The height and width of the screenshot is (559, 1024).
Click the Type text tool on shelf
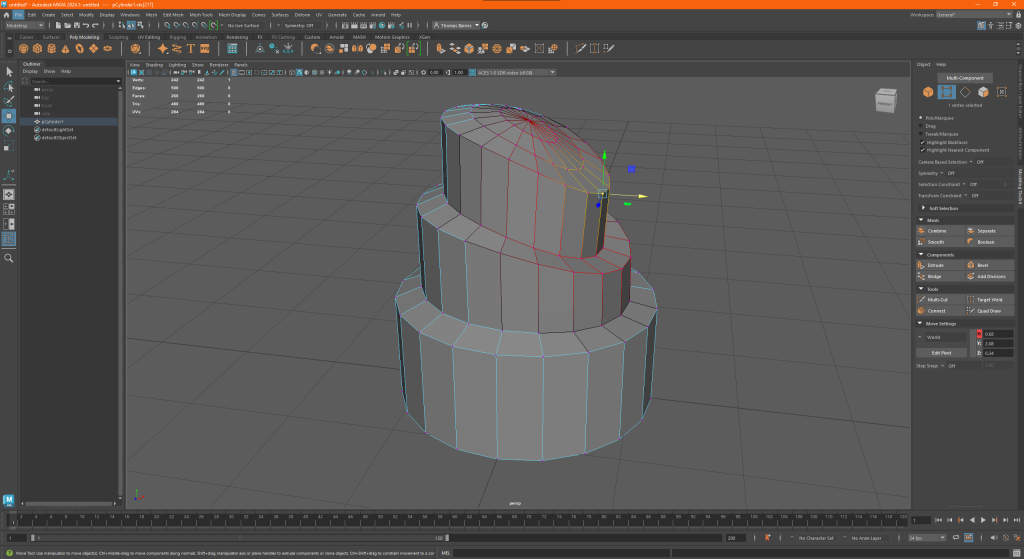tap(190, 48)
